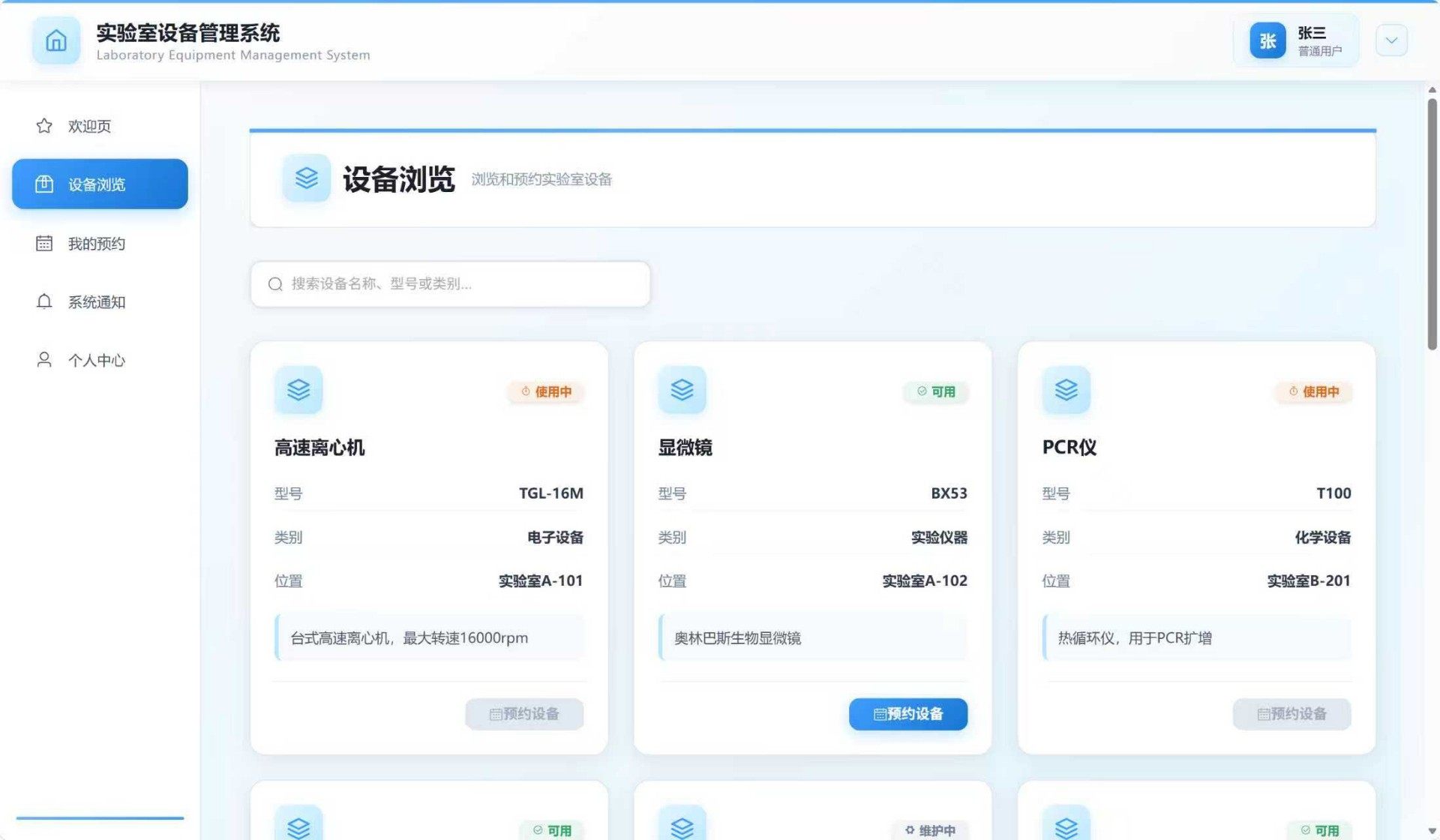Focus the equipment search input field
This screenshot has width=1440, height=840.
450,284
